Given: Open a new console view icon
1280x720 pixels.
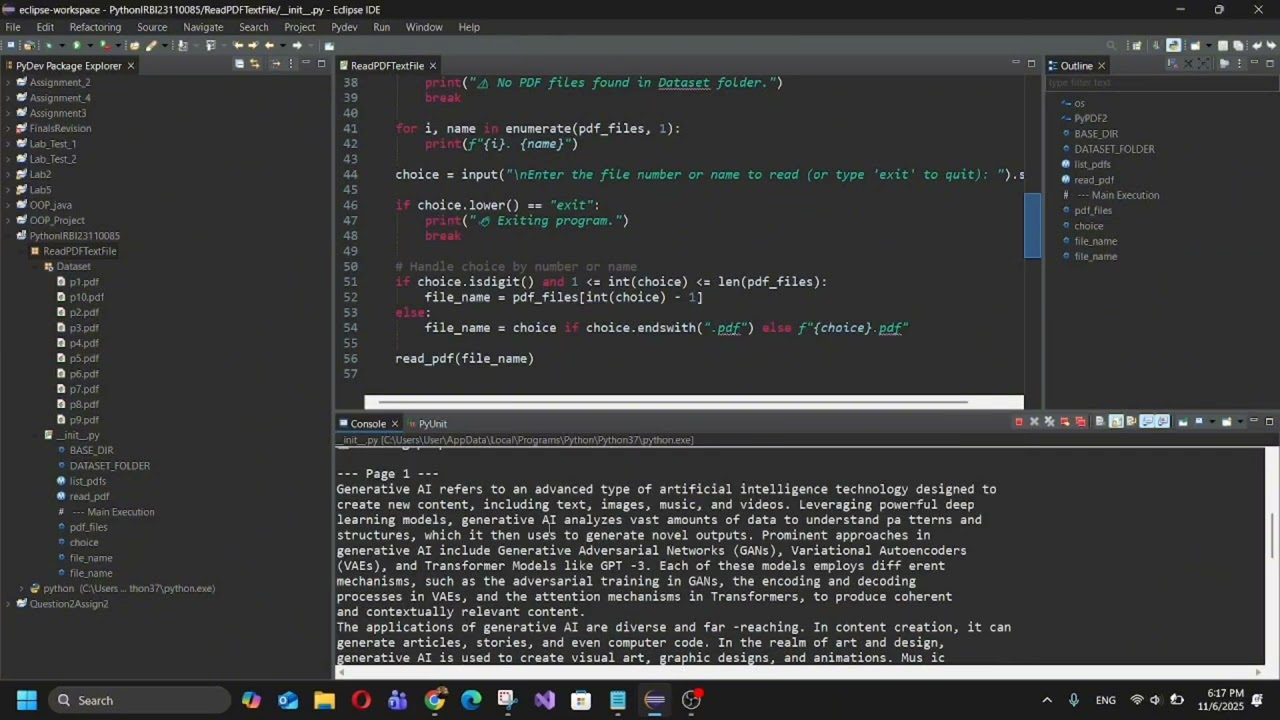Looking at the screenshot, I should coord(1226,422).
